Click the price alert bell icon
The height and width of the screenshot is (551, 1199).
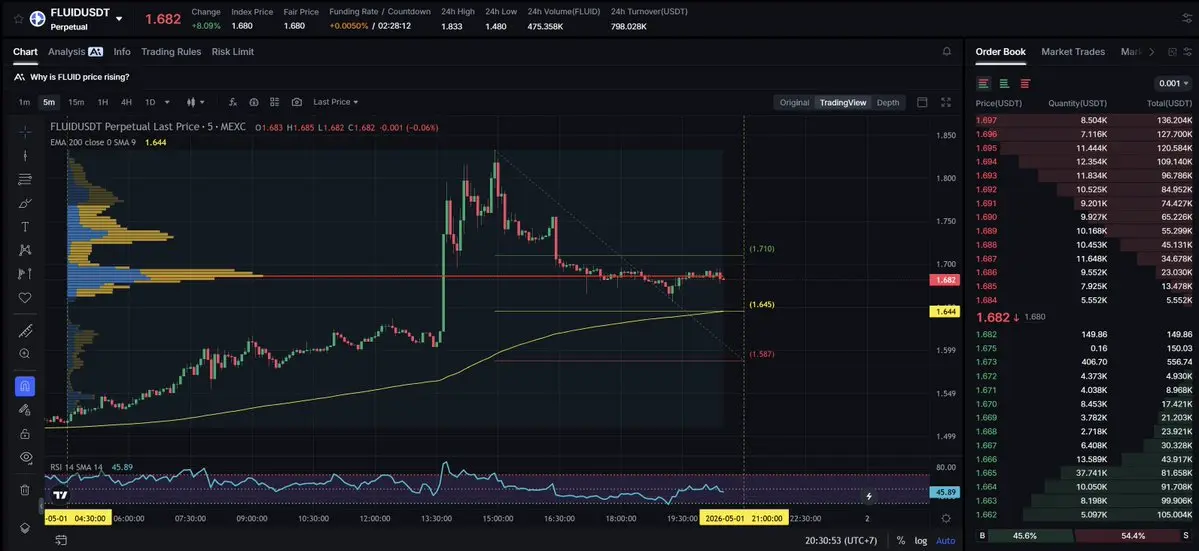pyautogui.click(x=947, y=52)
